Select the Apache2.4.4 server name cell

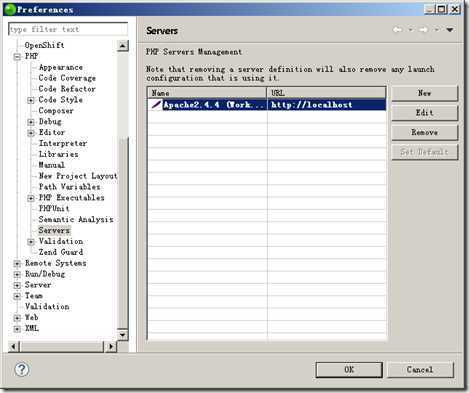pyautogui.click(x=213, y=105)
